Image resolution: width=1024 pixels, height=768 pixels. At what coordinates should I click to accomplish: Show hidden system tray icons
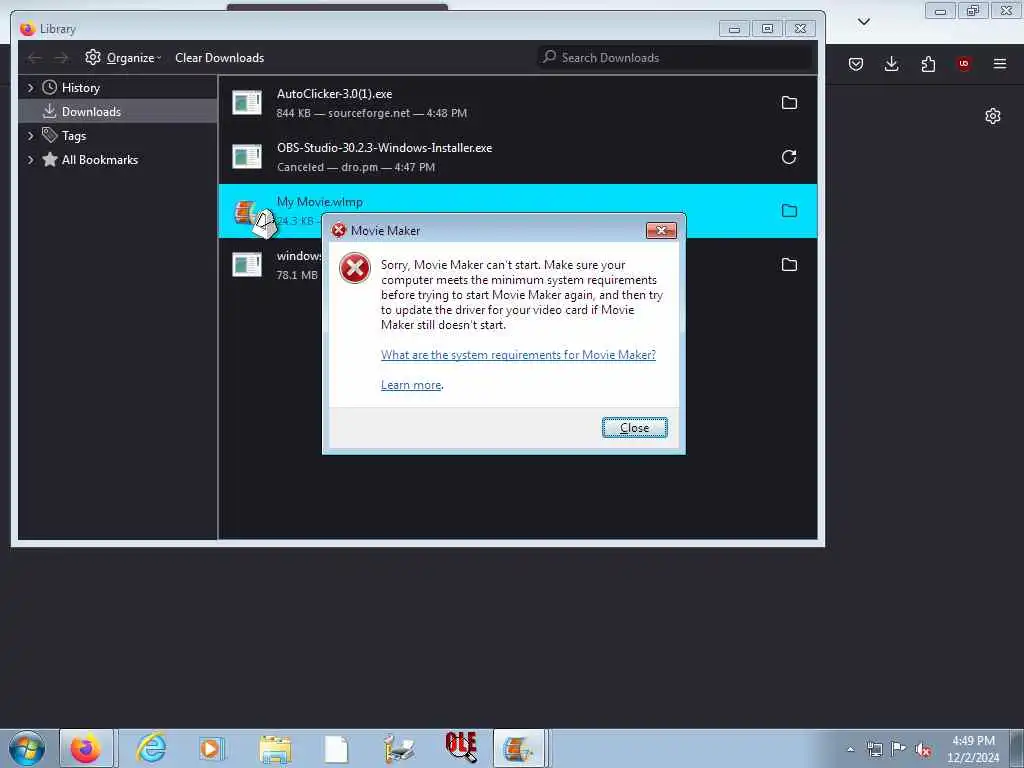(x=850, y=749)
